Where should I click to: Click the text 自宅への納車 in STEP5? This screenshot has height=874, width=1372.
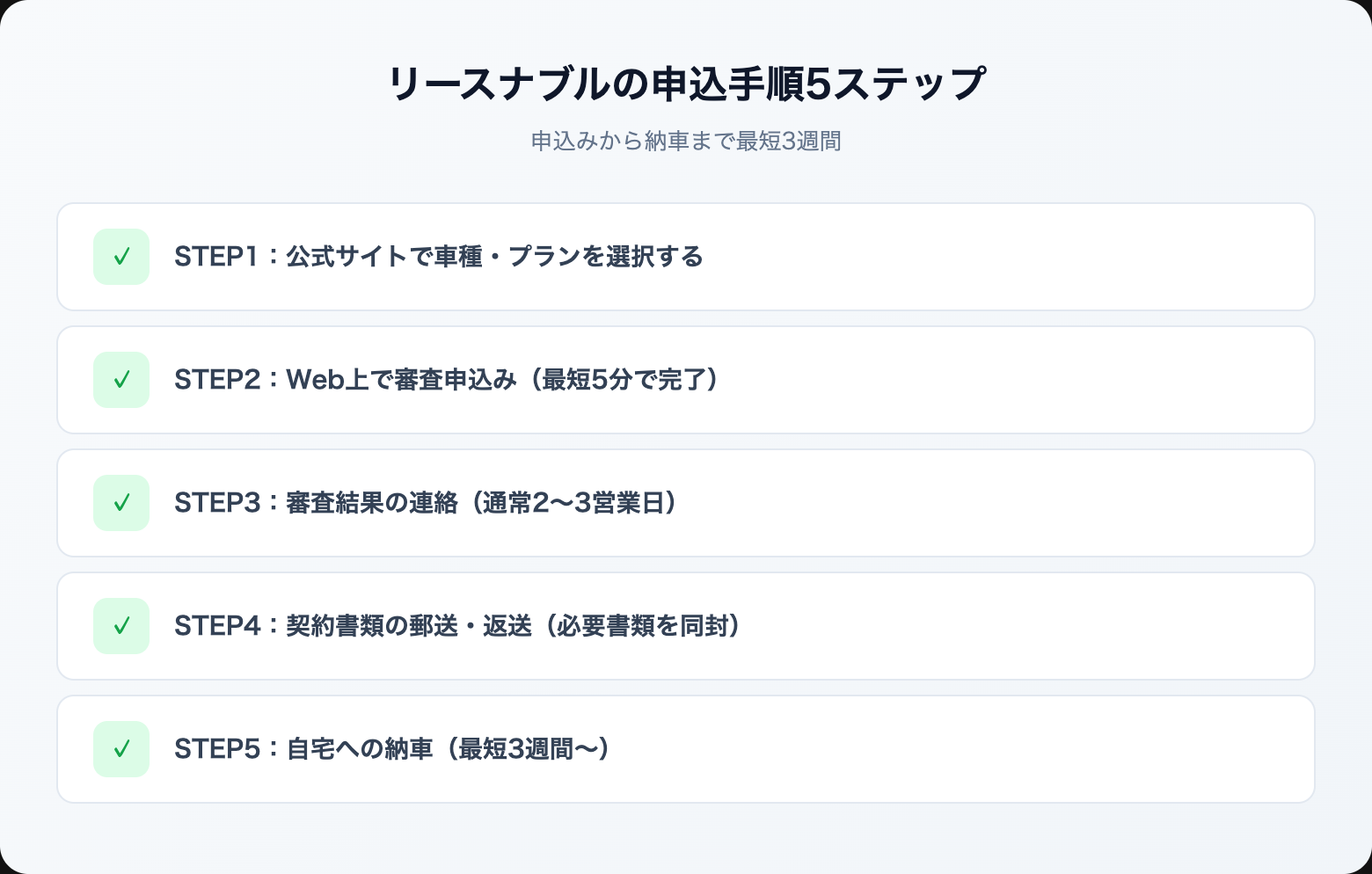pos(360,749)
